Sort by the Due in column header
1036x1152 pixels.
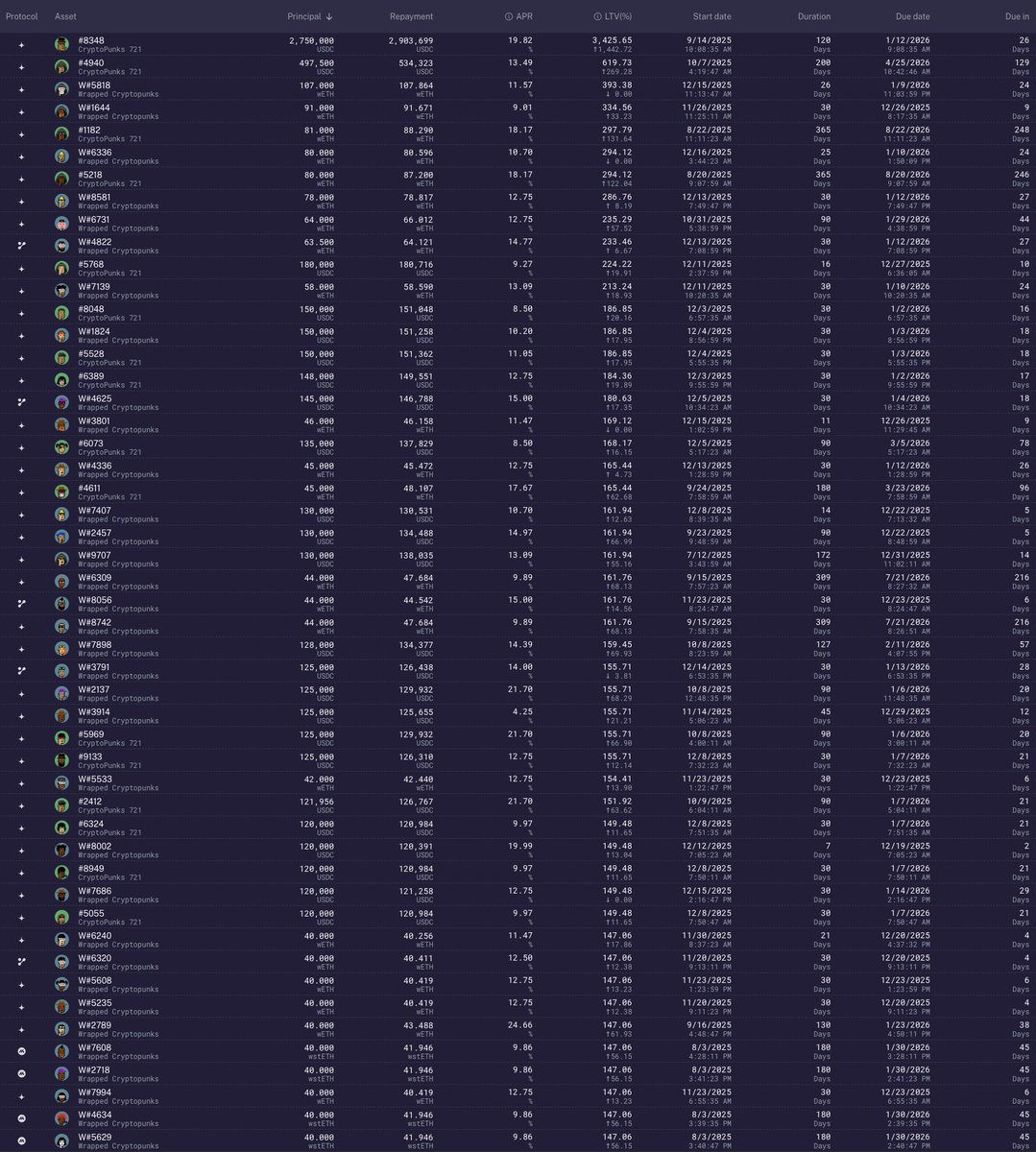tap(1017, 16)
